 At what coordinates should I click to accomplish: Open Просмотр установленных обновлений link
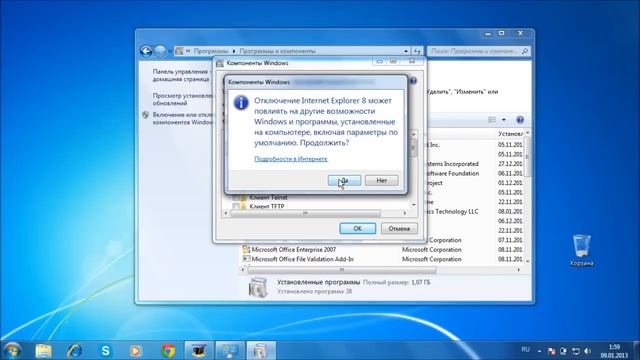pos(183,99)
